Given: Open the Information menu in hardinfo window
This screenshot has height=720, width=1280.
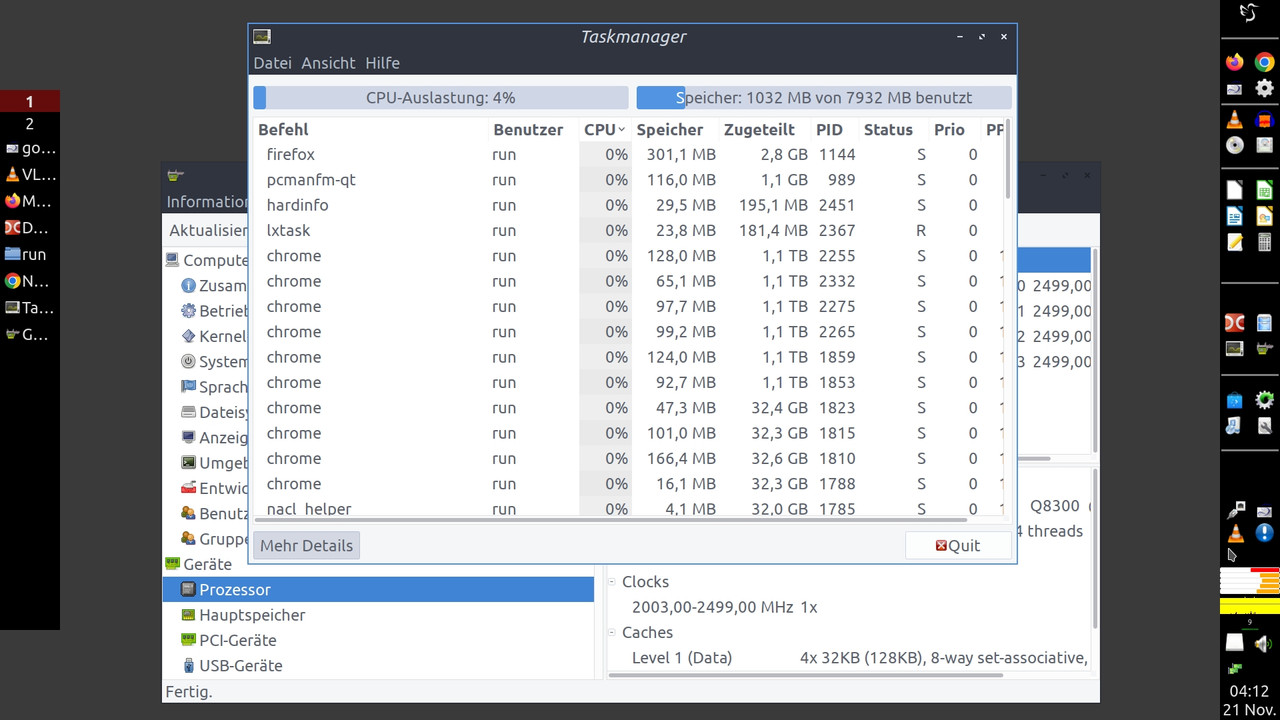Looking at the screenshot, I should (207, 202).
